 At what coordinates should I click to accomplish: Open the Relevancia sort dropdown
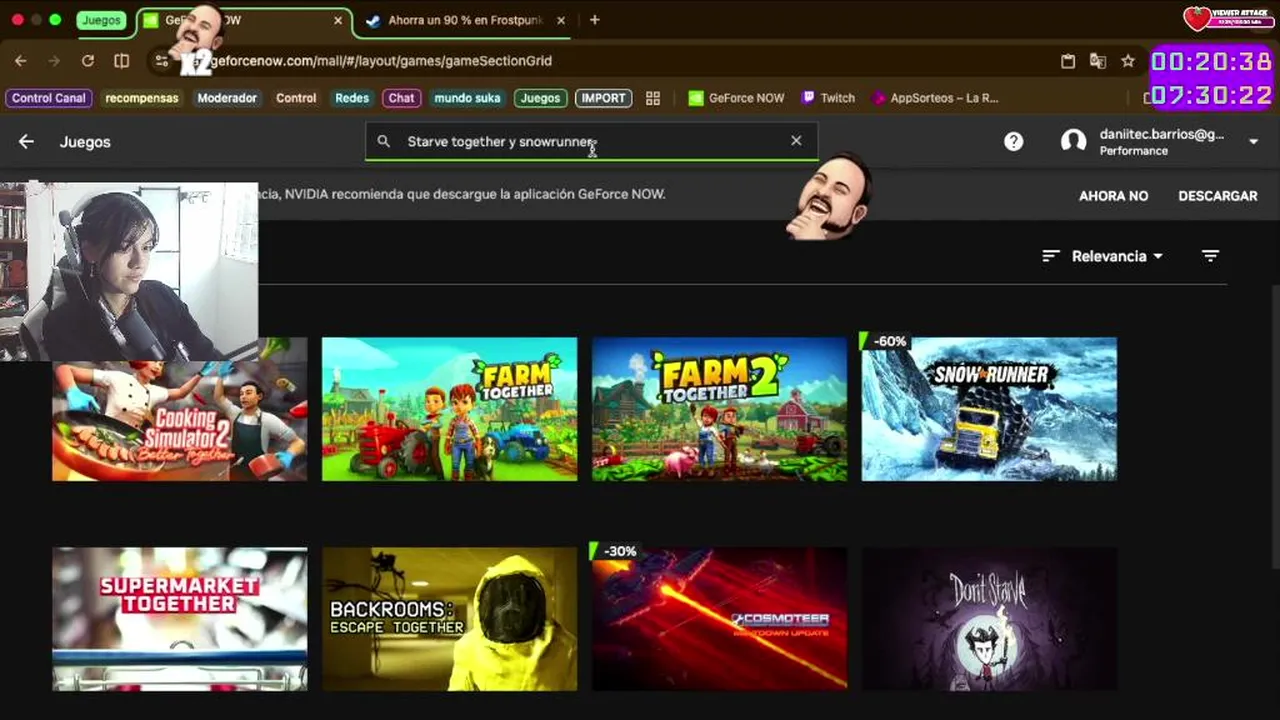1117,256
